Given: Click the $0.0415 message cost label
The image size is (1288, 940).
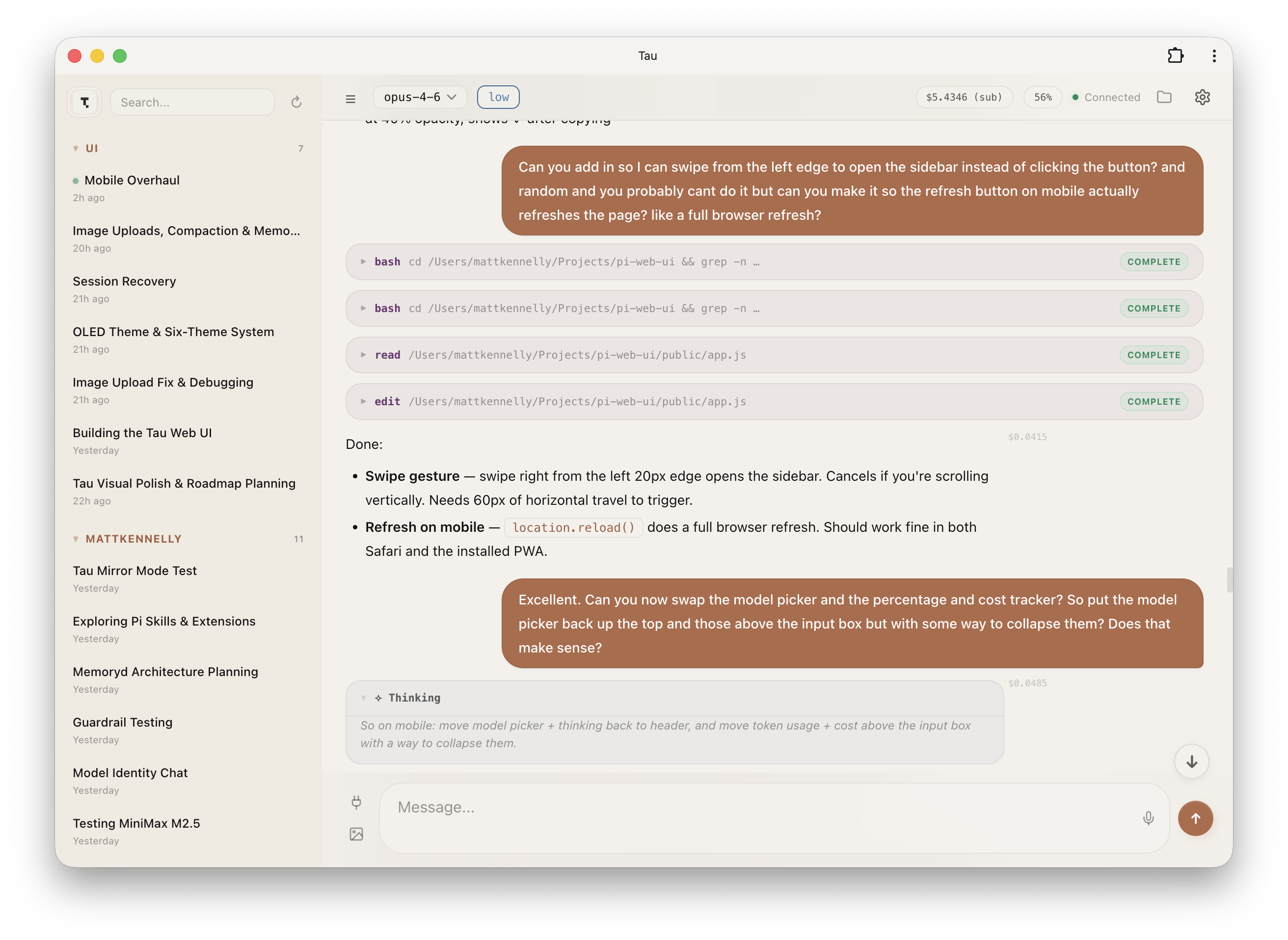Looking at the screenshot, I should [x=1027, y=437].
